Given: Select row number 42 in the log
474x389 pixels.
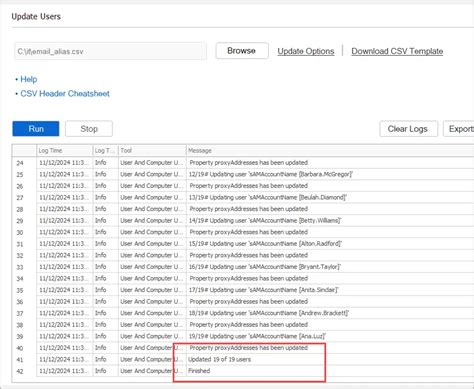Looking at the screenshot, I should pos(20,371).
